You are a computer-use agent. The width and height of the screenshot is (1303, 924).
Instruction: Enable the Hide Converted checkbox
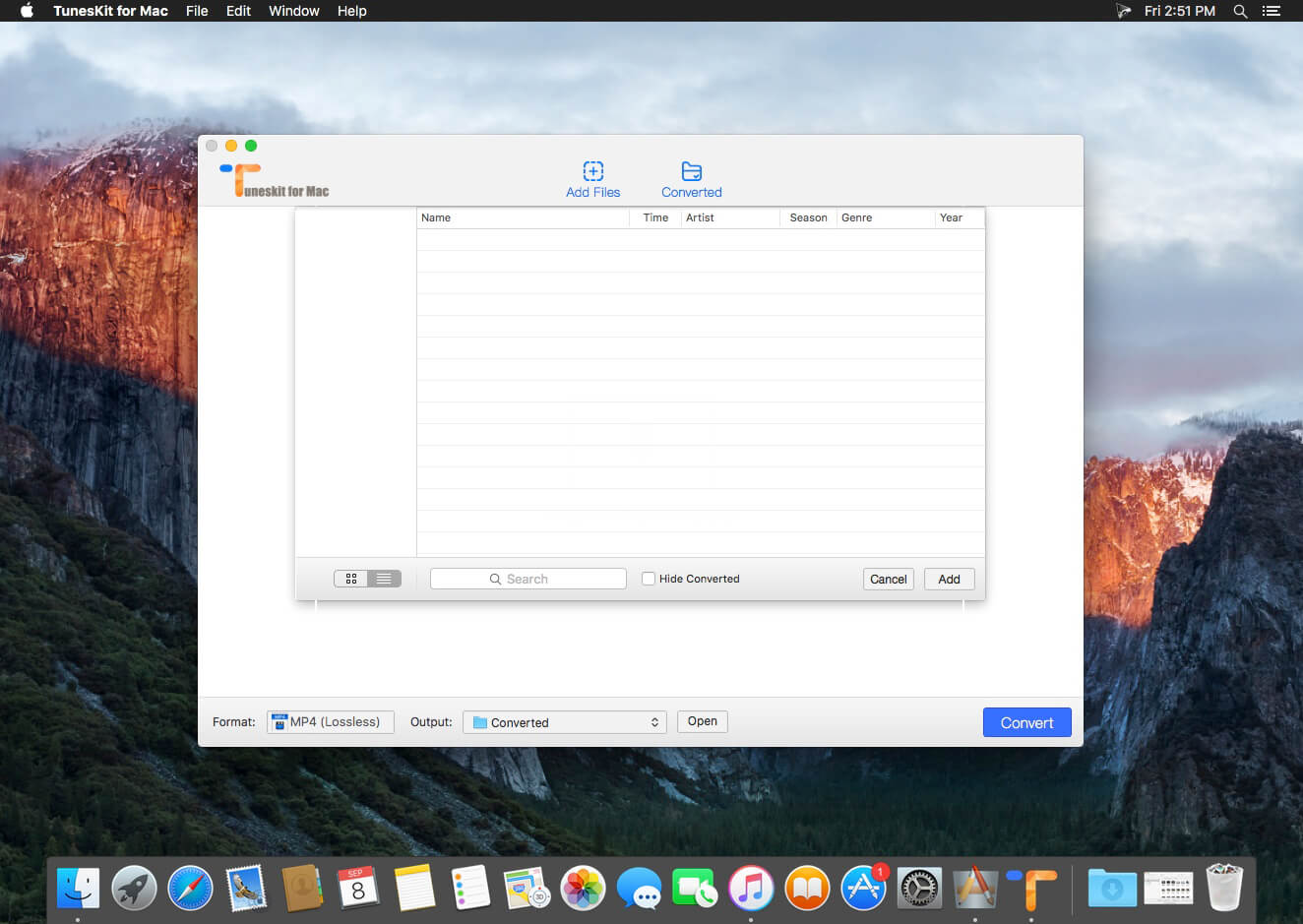click(649, 579)
